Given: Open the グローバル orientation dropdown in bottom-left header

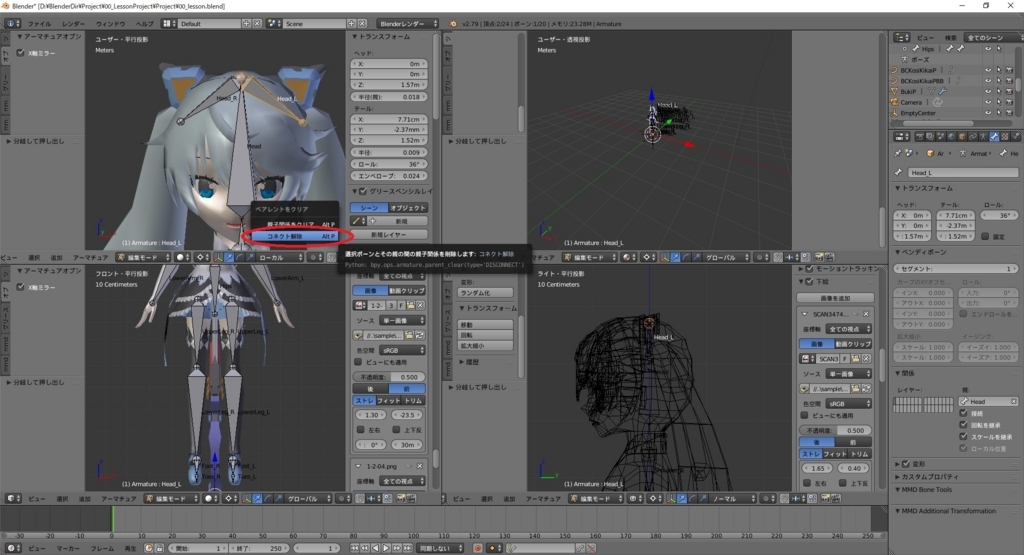Looking at the screenshot, I should coord(308,499).
